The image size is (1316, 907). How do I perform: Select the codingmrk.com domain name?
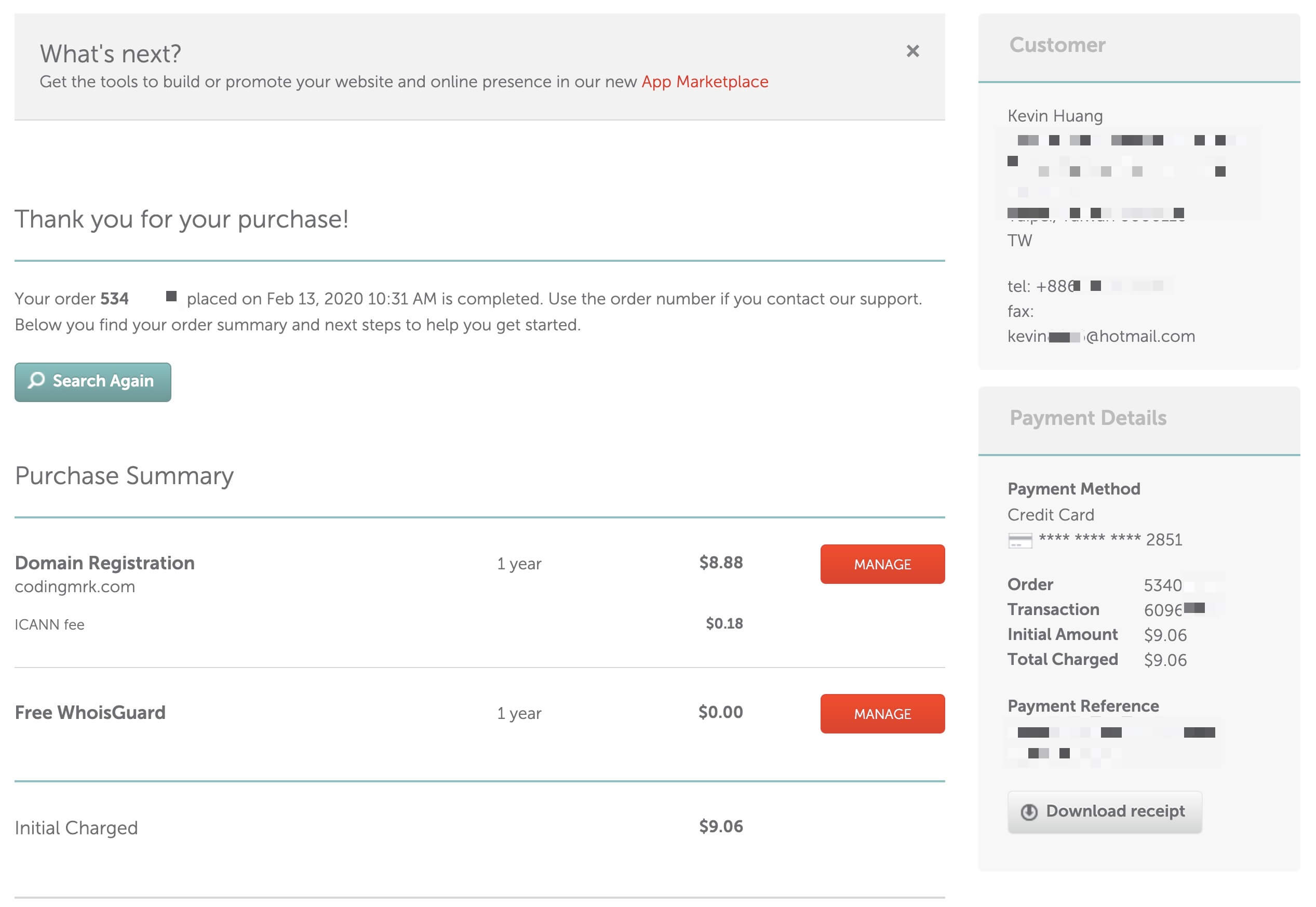pyautogui.click(x=75, y=586)
